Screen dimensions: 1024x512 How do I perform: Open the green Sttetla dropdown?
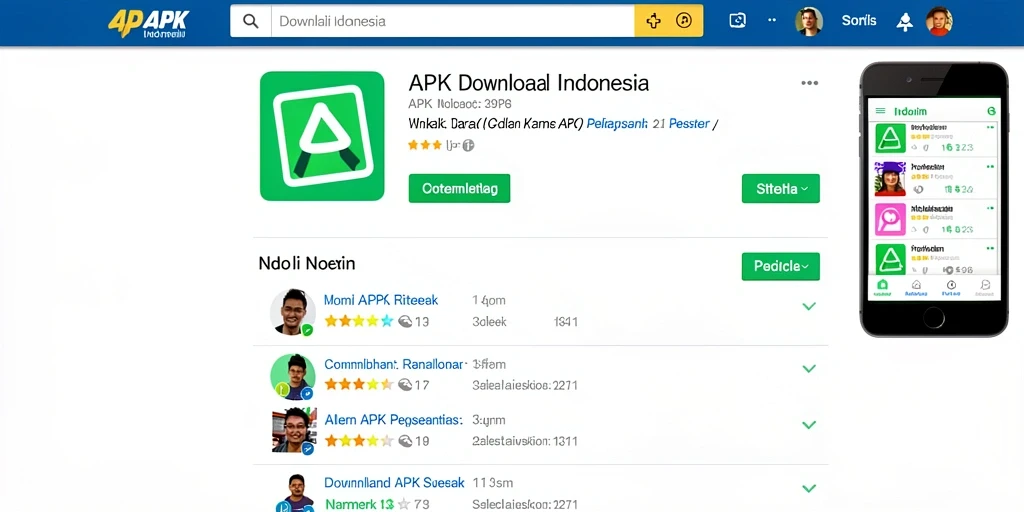pos(780,189)
